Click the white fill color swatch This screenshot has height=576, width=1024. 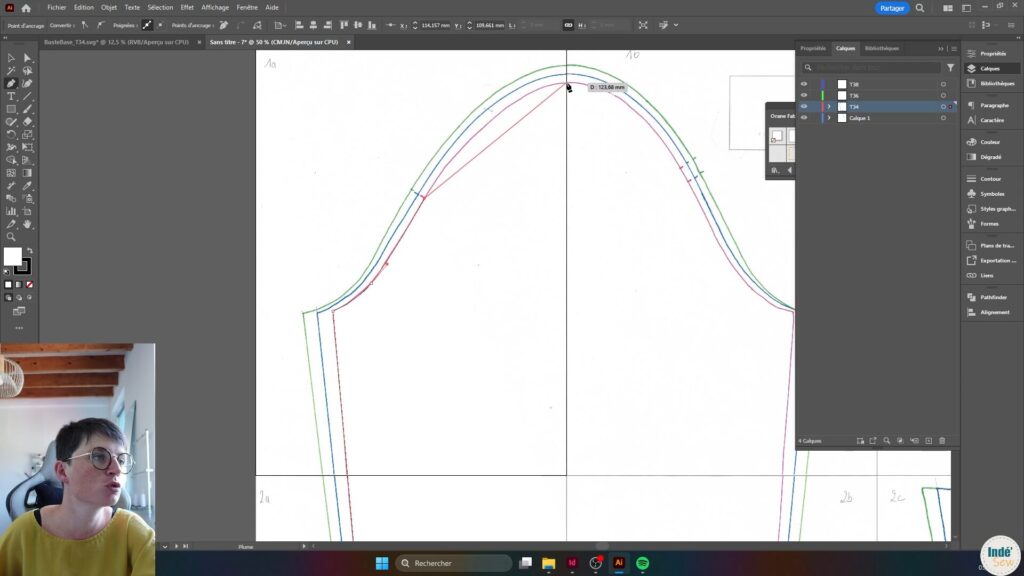coord(12,257)
